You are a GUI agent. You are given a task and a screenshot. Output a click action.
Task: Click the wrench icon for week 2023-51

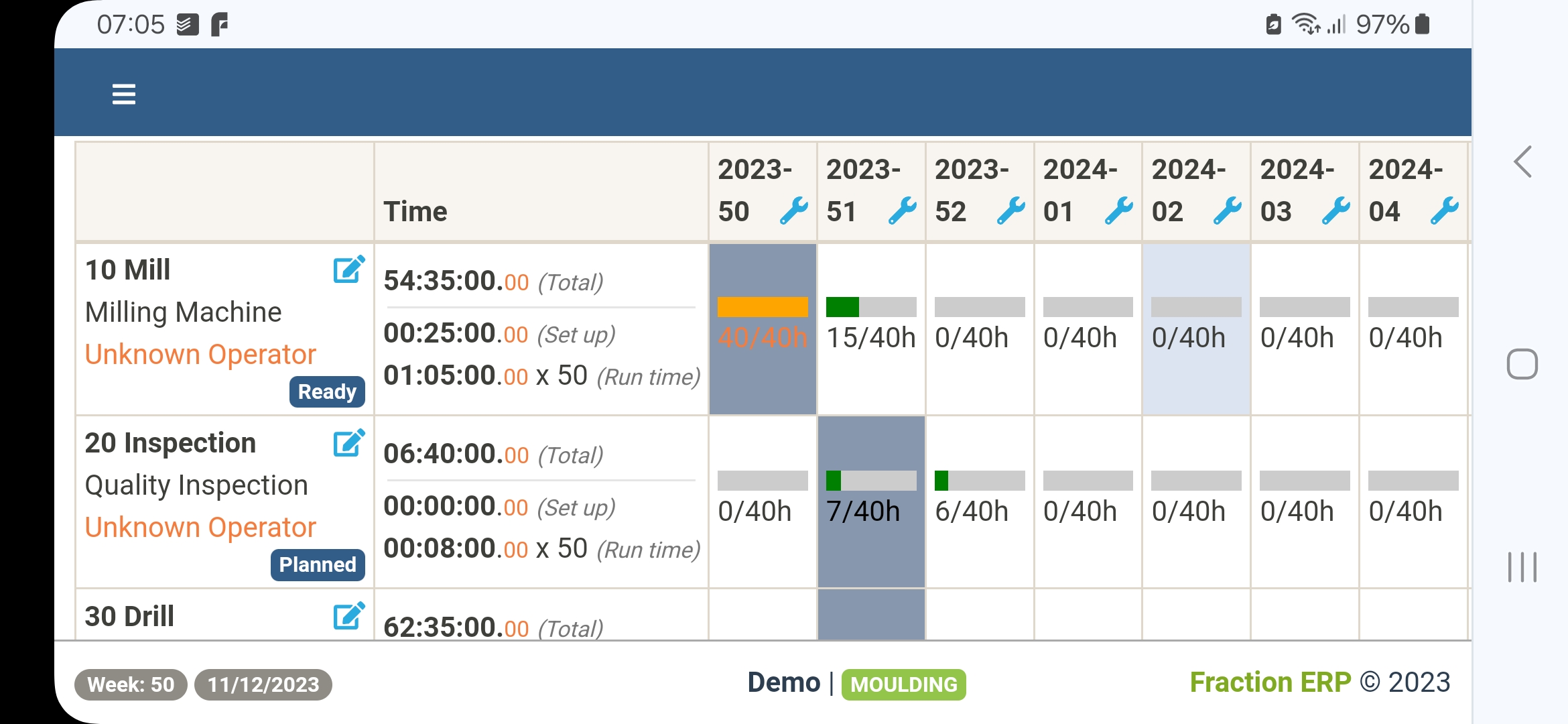(903, 211)
